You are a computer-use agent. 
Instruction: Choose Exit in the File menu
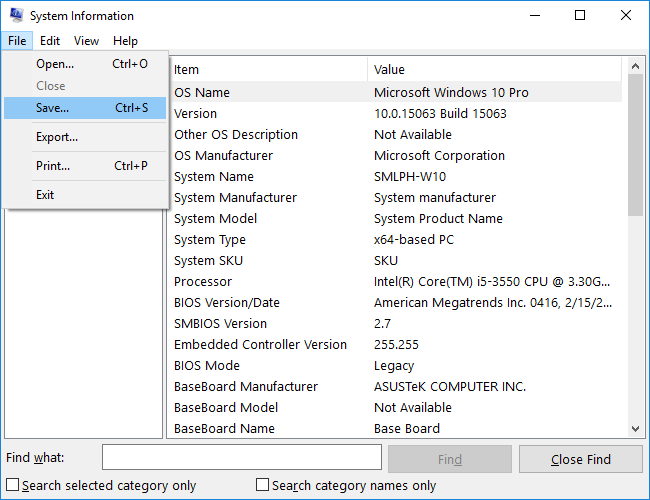pyautogui.click(x=85, y=195)
